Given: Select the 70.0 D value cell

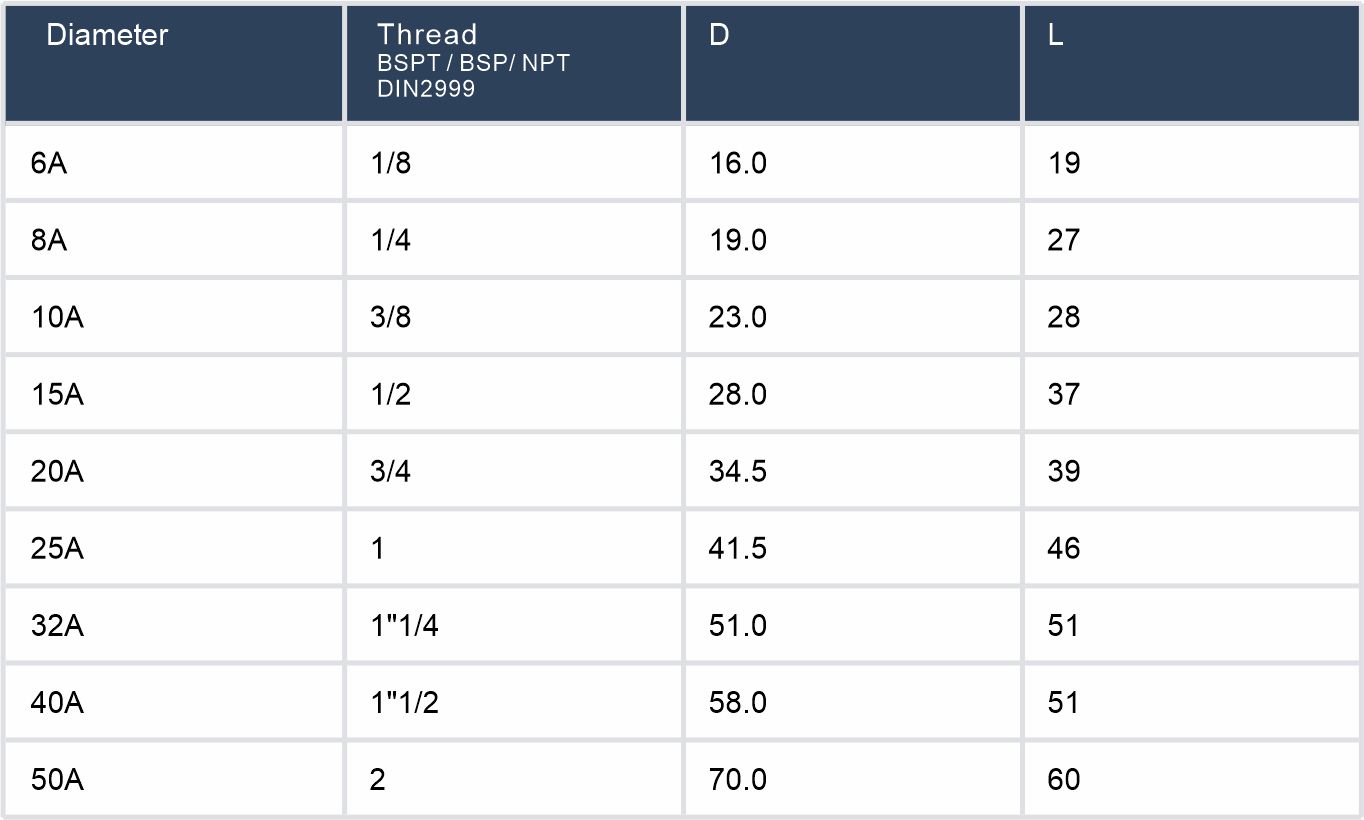Looking at the screenshot, I should pos(738,779).
